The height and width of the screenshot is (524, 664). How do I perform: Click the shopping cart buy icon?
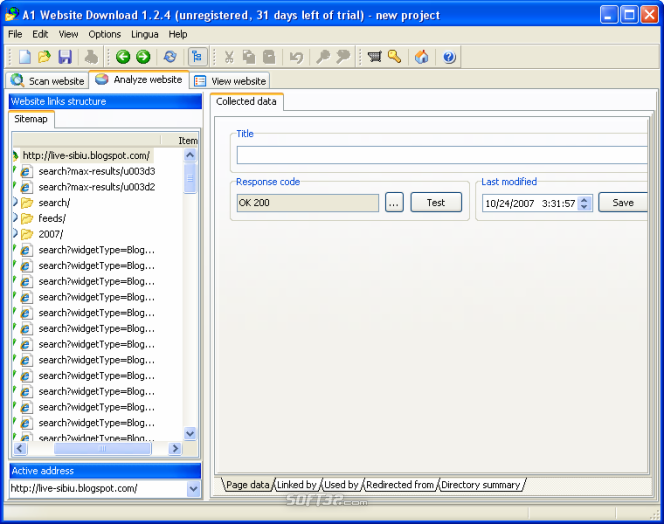(374, 57)
